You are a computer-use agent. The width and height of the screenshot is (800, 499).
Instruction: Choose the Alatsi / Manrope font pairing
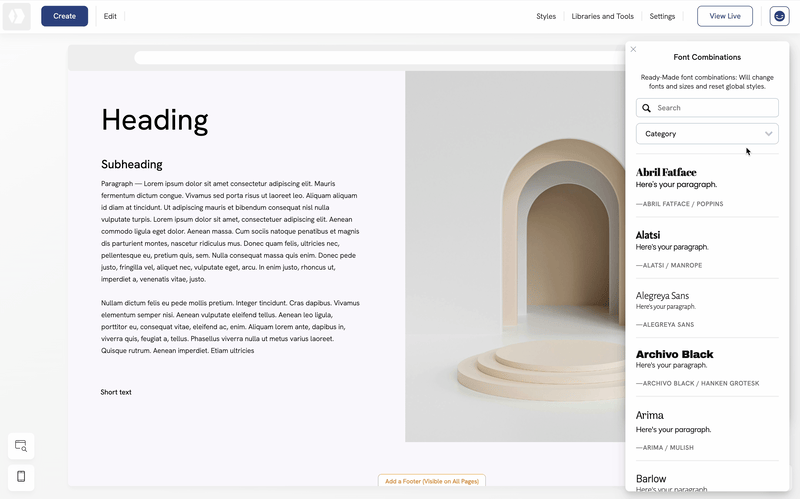click(706, 248)
